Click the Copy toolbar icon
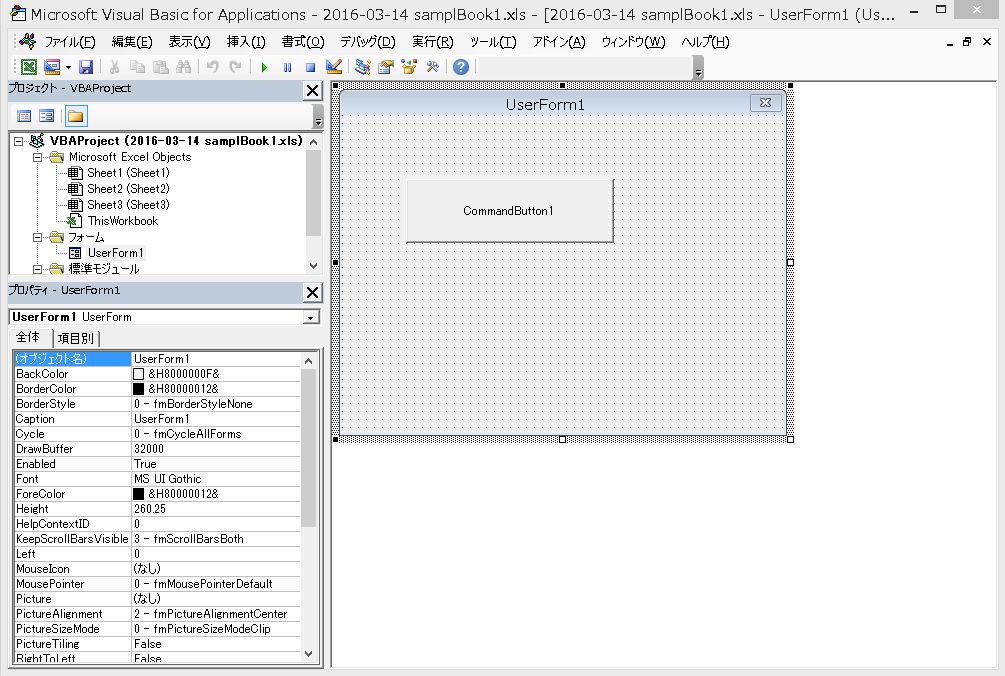The height and width of the screenshot is (676, 1005). pyautogui.click(x=137, y=67)
